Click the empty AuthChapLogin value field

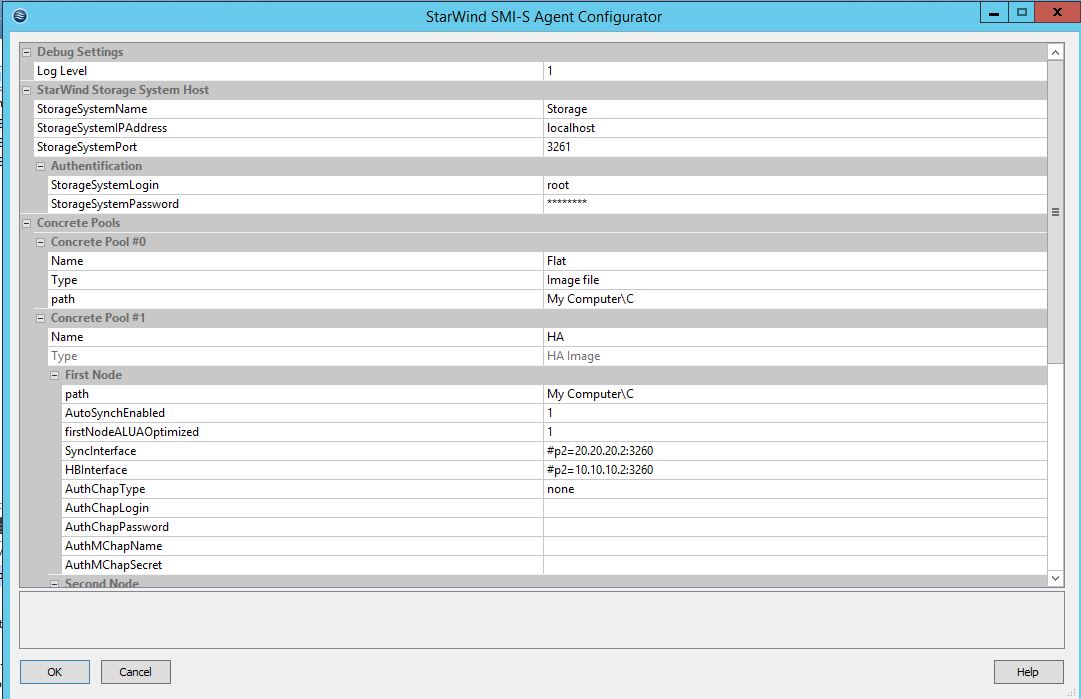[795, 508]
